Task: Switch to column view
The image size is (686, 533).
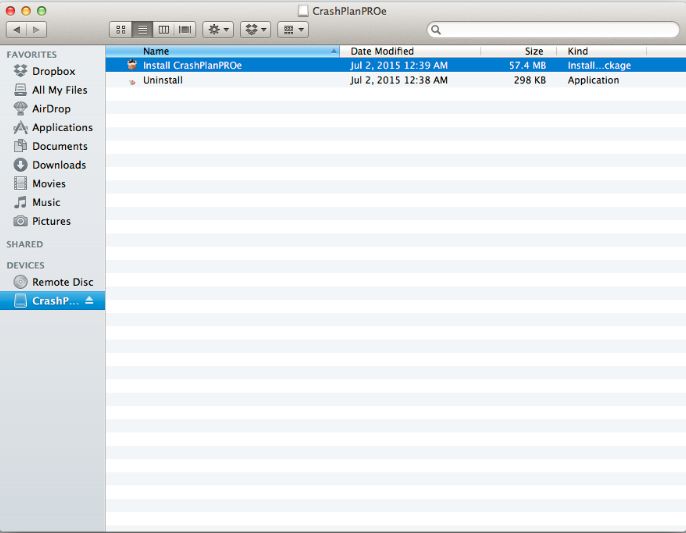Action: (164, 30)
